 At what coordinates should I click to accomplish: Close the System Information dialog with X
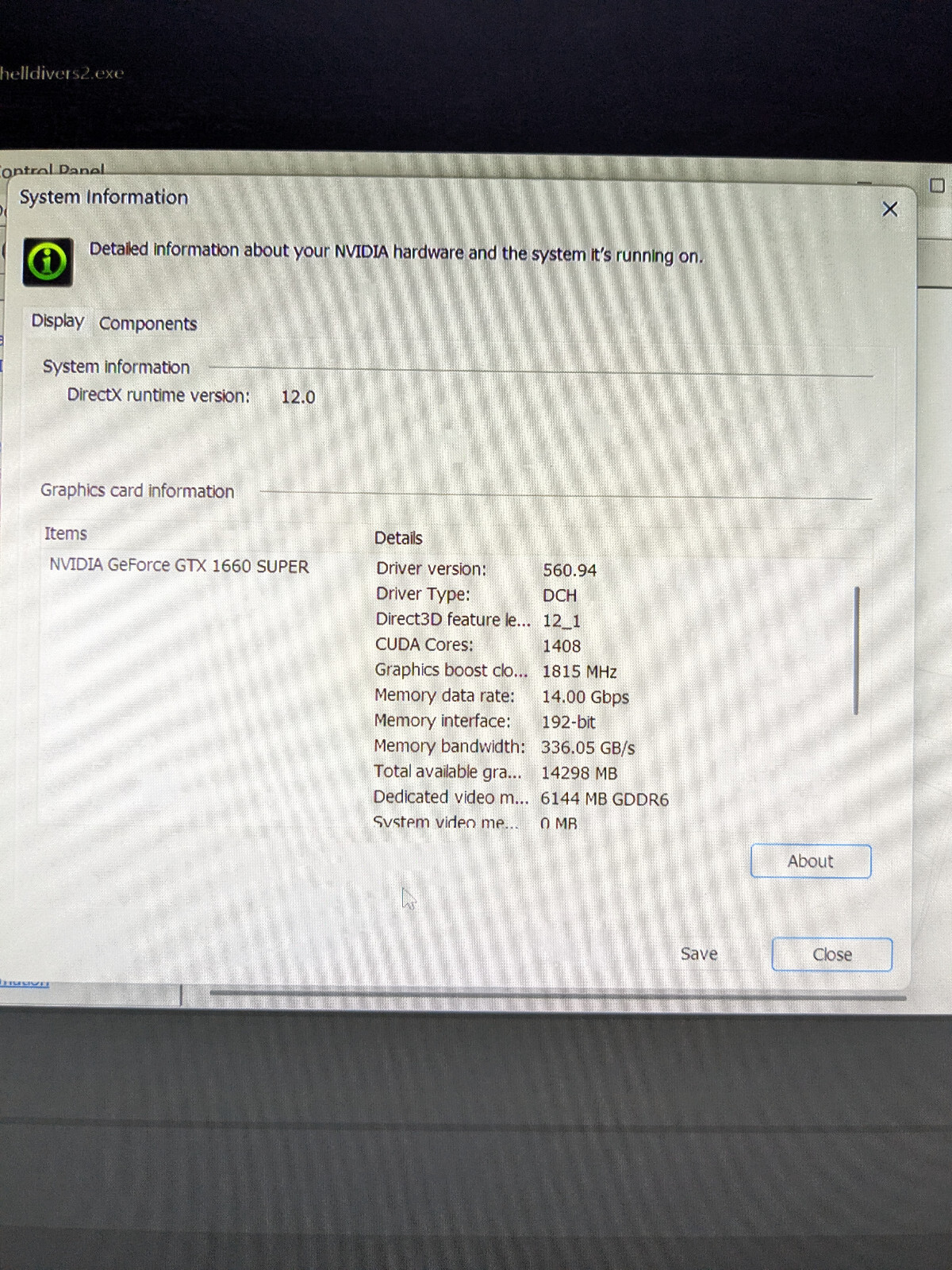(889, 209)
